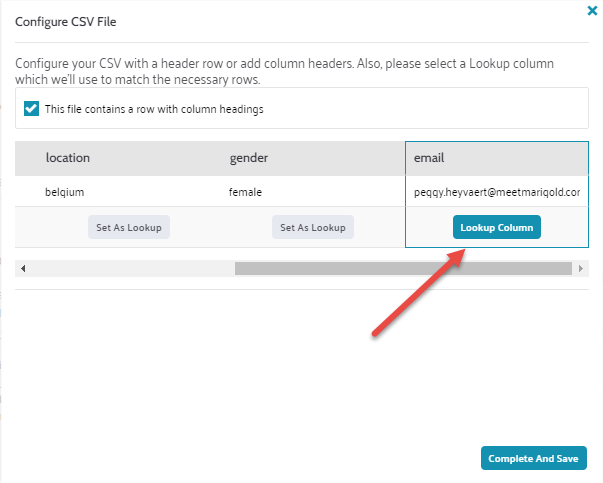
Task: Select the location column header
Action: 68,158
